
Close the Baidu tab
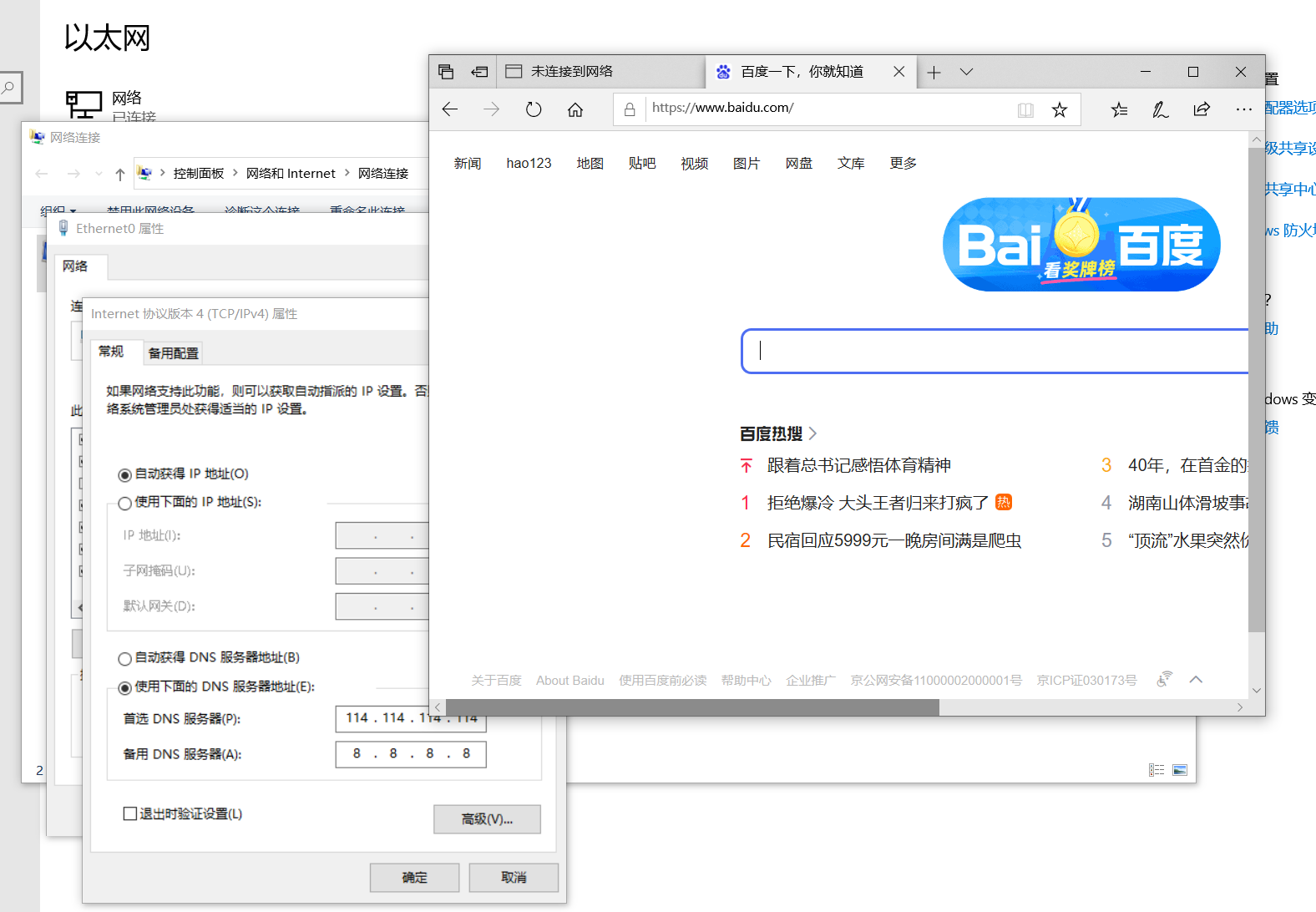[x=899, y=72]
